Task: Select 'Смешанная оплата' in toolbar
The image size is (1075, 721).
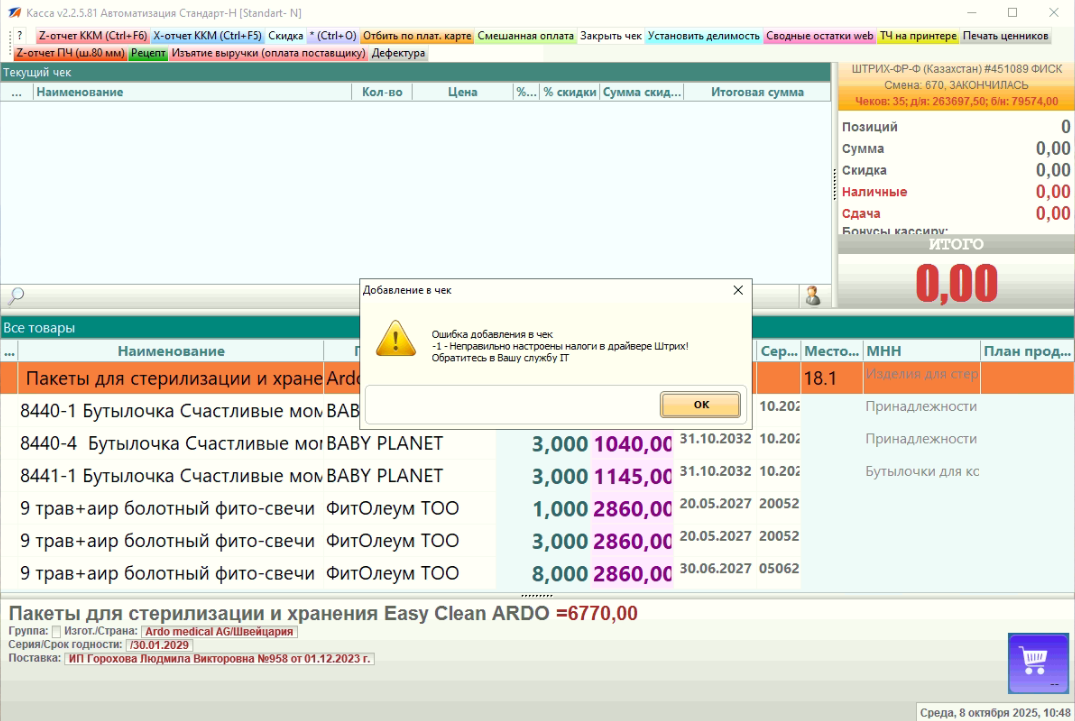Action: pos(525,36)
